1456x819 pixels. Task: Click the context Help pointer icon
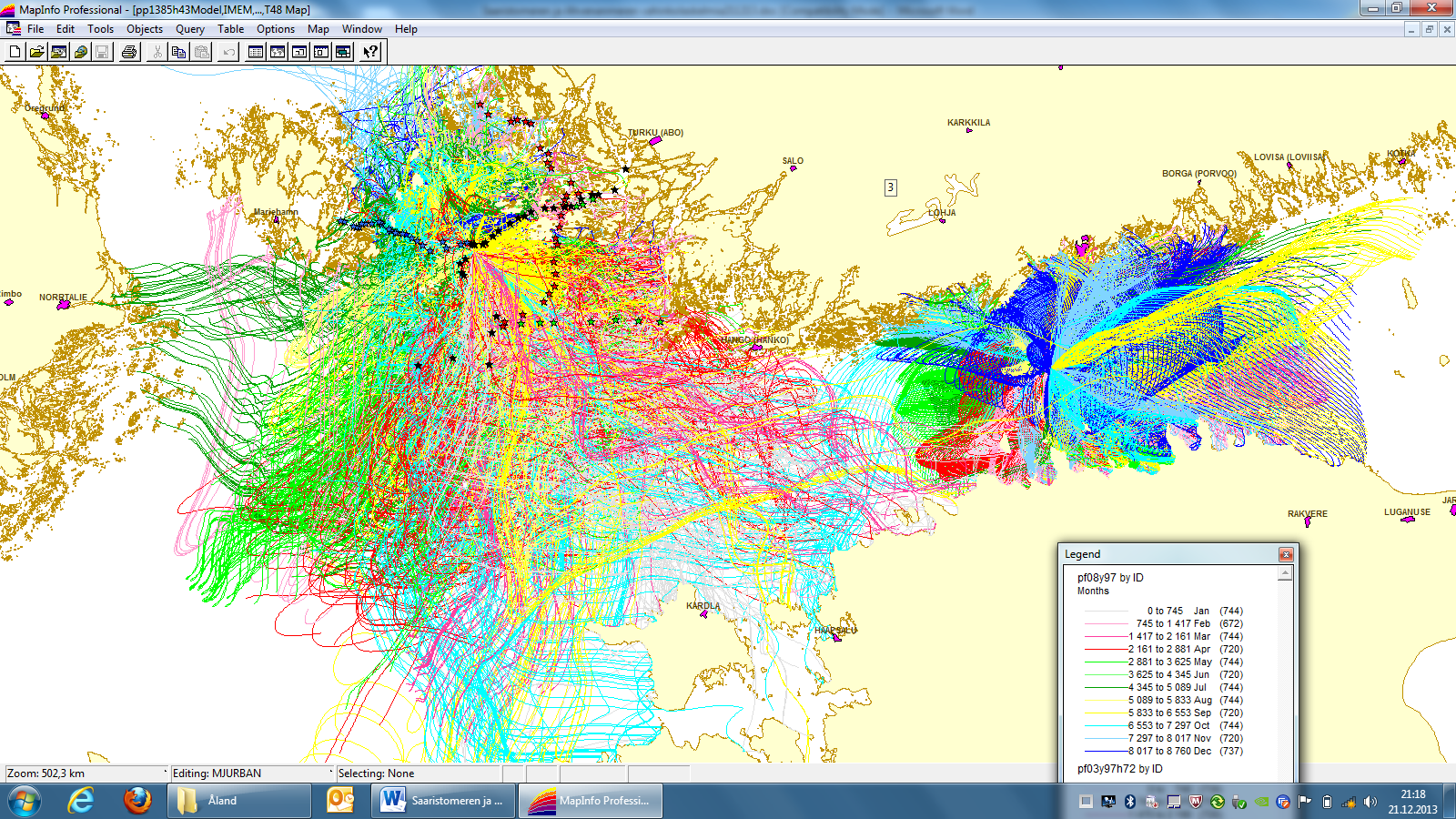(370, 52)
